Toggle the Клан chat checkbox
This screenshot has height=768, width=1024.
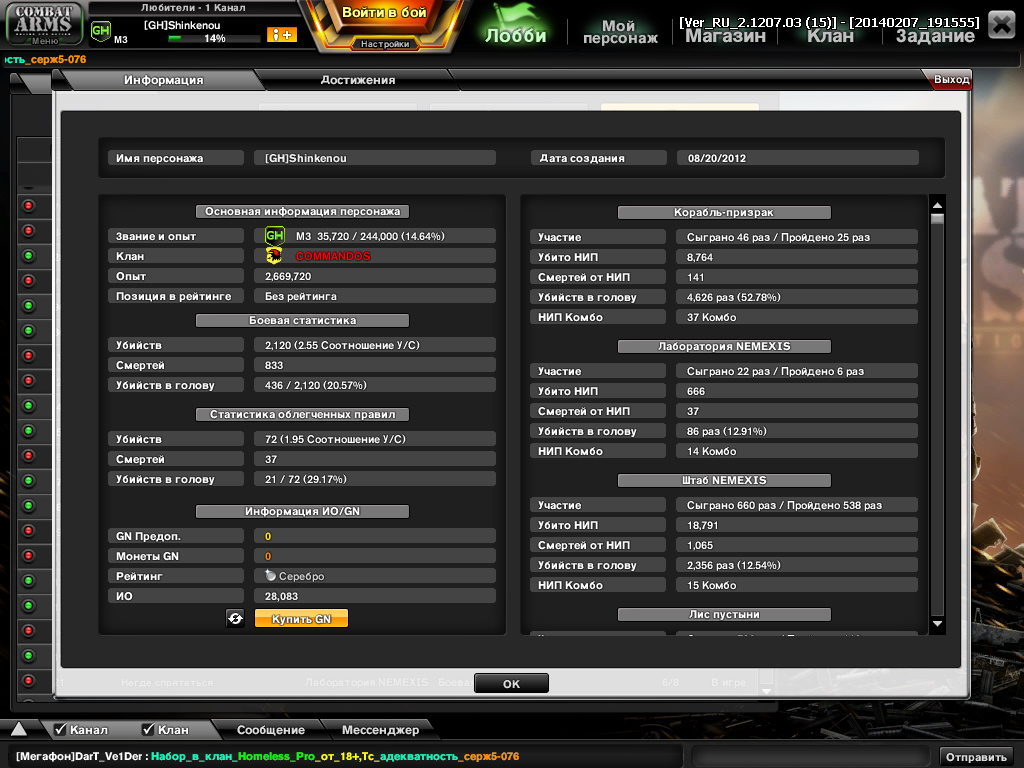coord(148,729)
